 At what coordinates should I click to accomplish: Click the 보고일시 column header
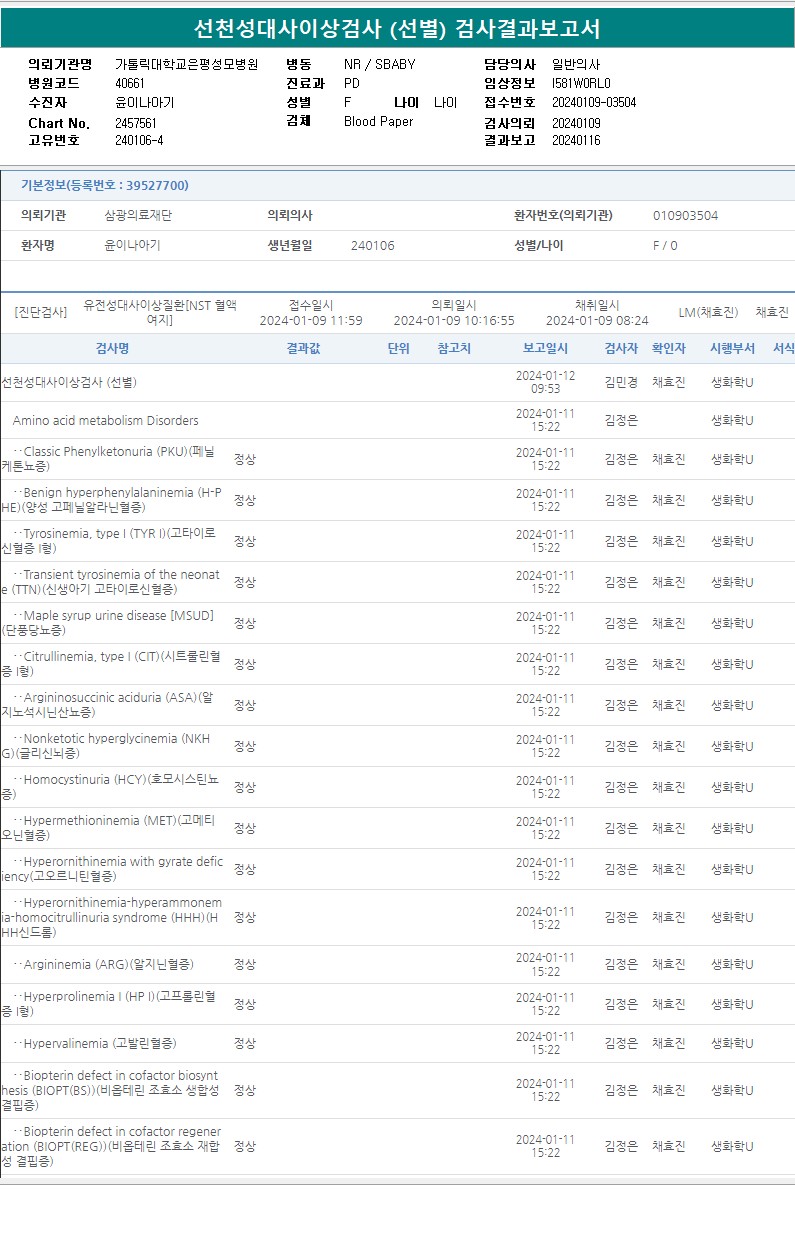pos(545,348)
